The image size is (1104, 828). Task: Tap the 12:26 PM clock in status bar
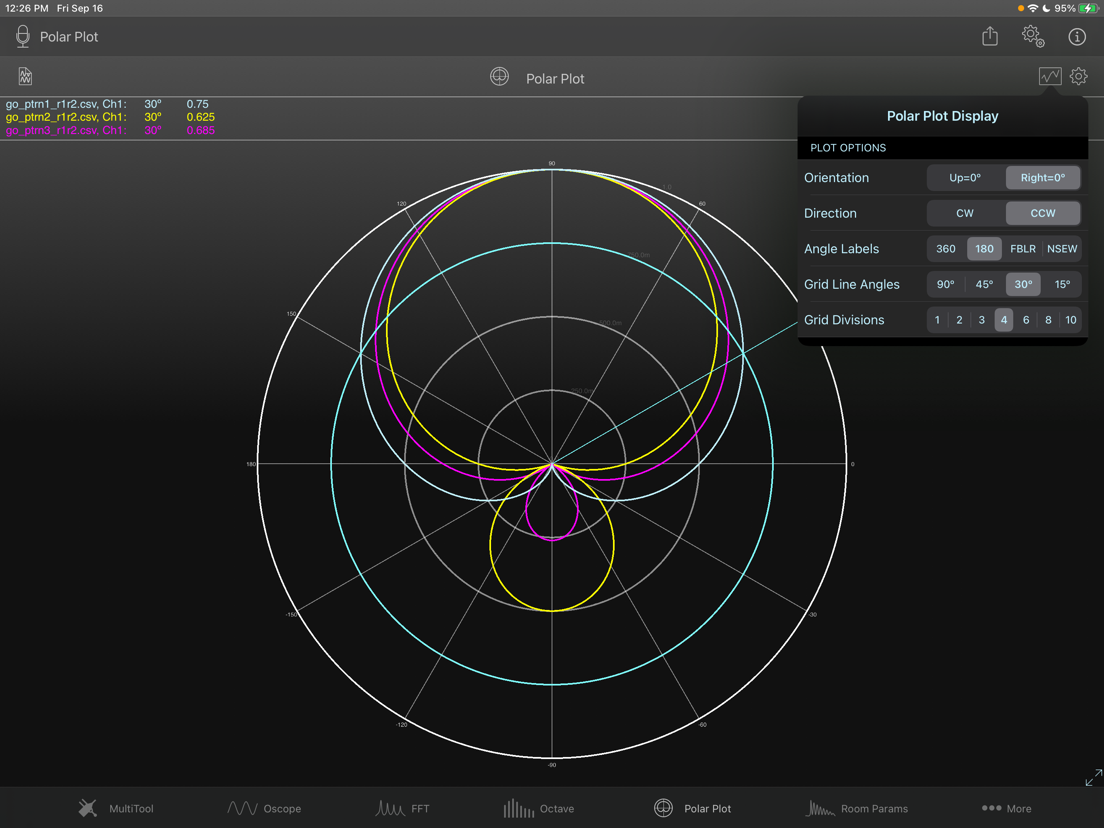tap(27, 8)
